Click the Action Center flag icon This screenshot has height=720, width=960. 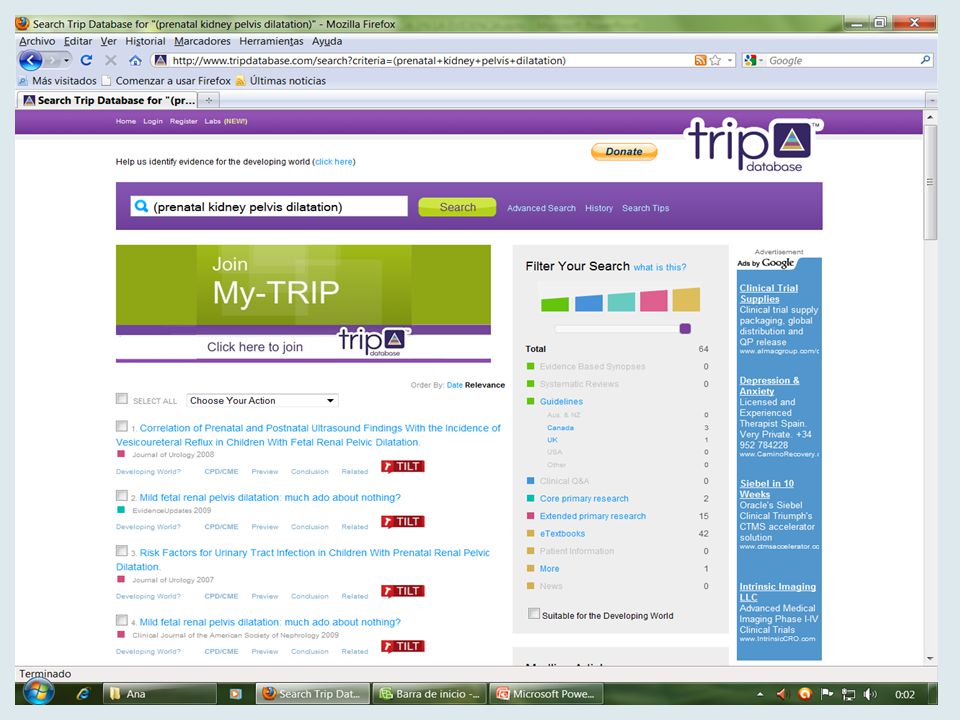click(x=827, y=694)
